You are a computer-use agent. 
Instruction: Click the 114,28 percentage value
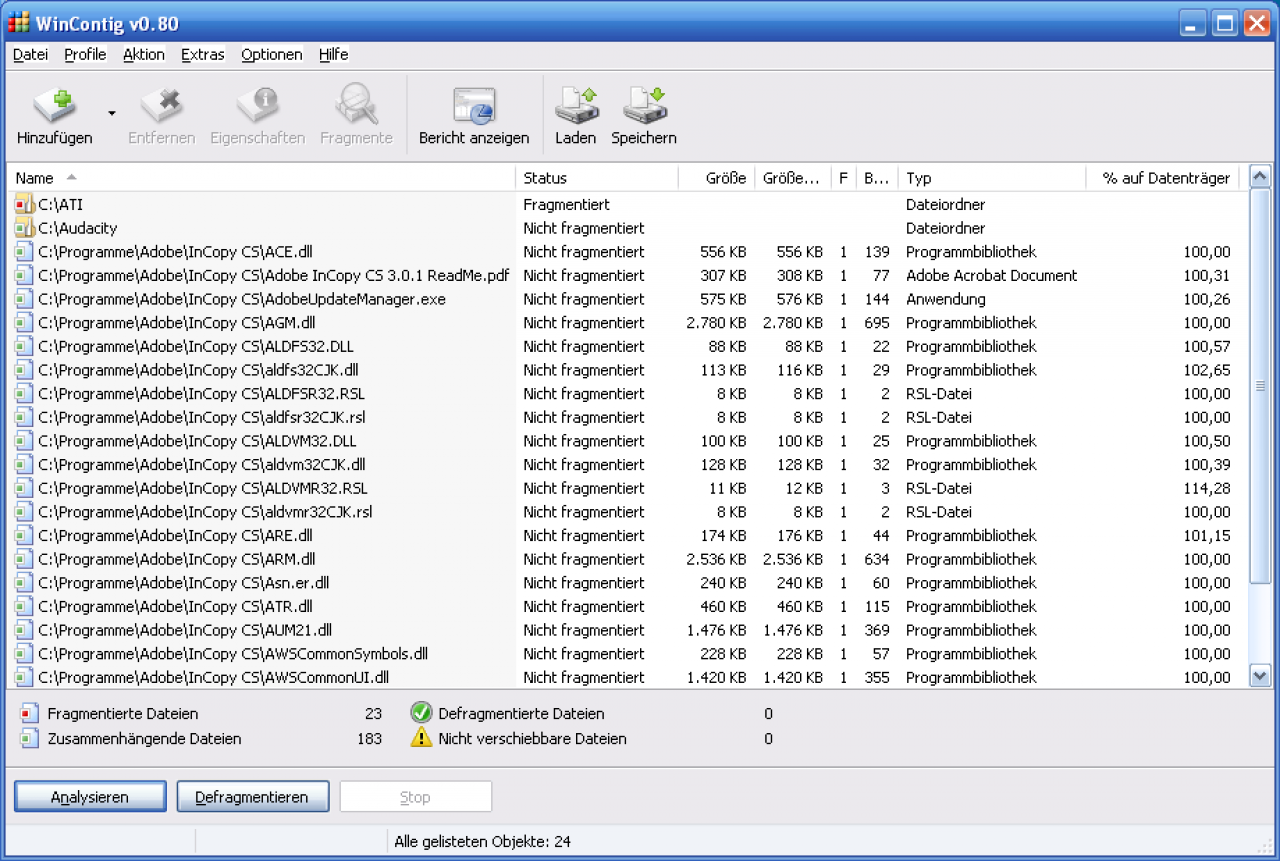click(1207, 488)
